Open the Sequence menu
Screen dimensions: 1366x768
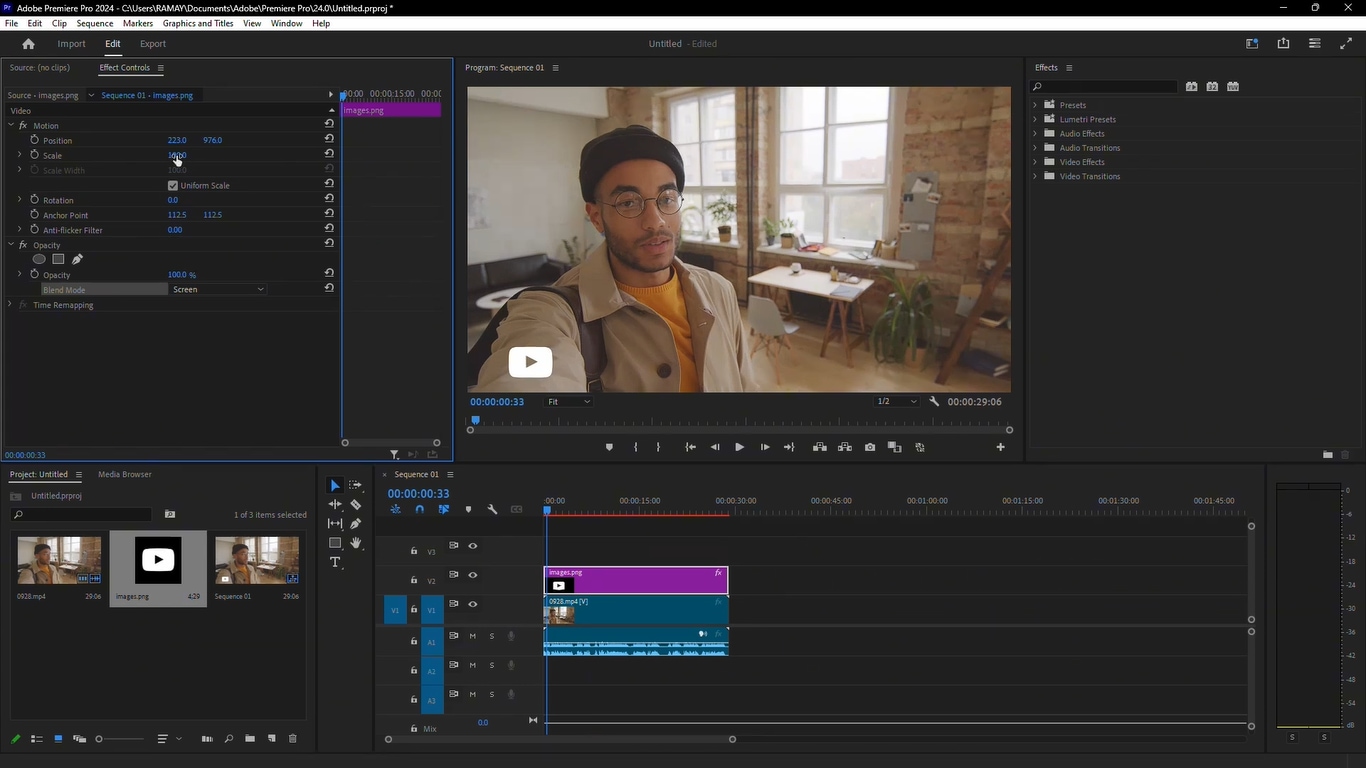[x=96, y=23]
